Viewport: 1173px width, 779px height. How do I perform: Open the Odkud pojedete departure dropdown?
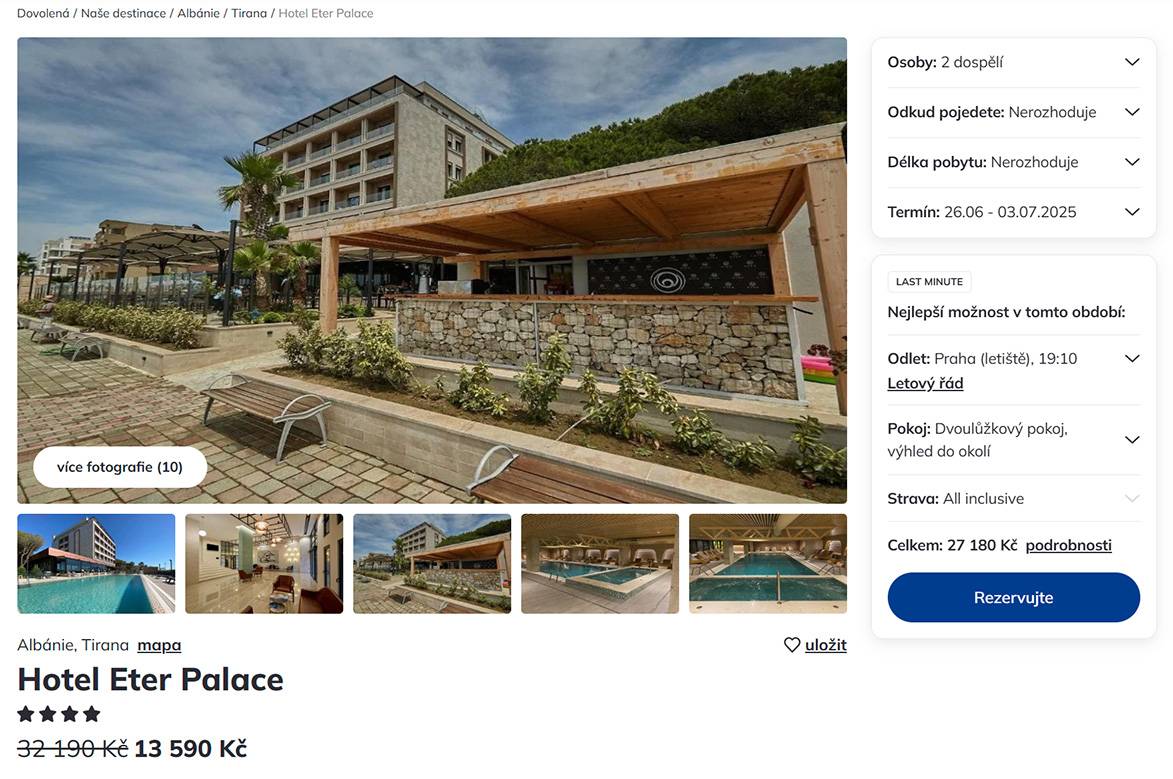pos(1131,112)
